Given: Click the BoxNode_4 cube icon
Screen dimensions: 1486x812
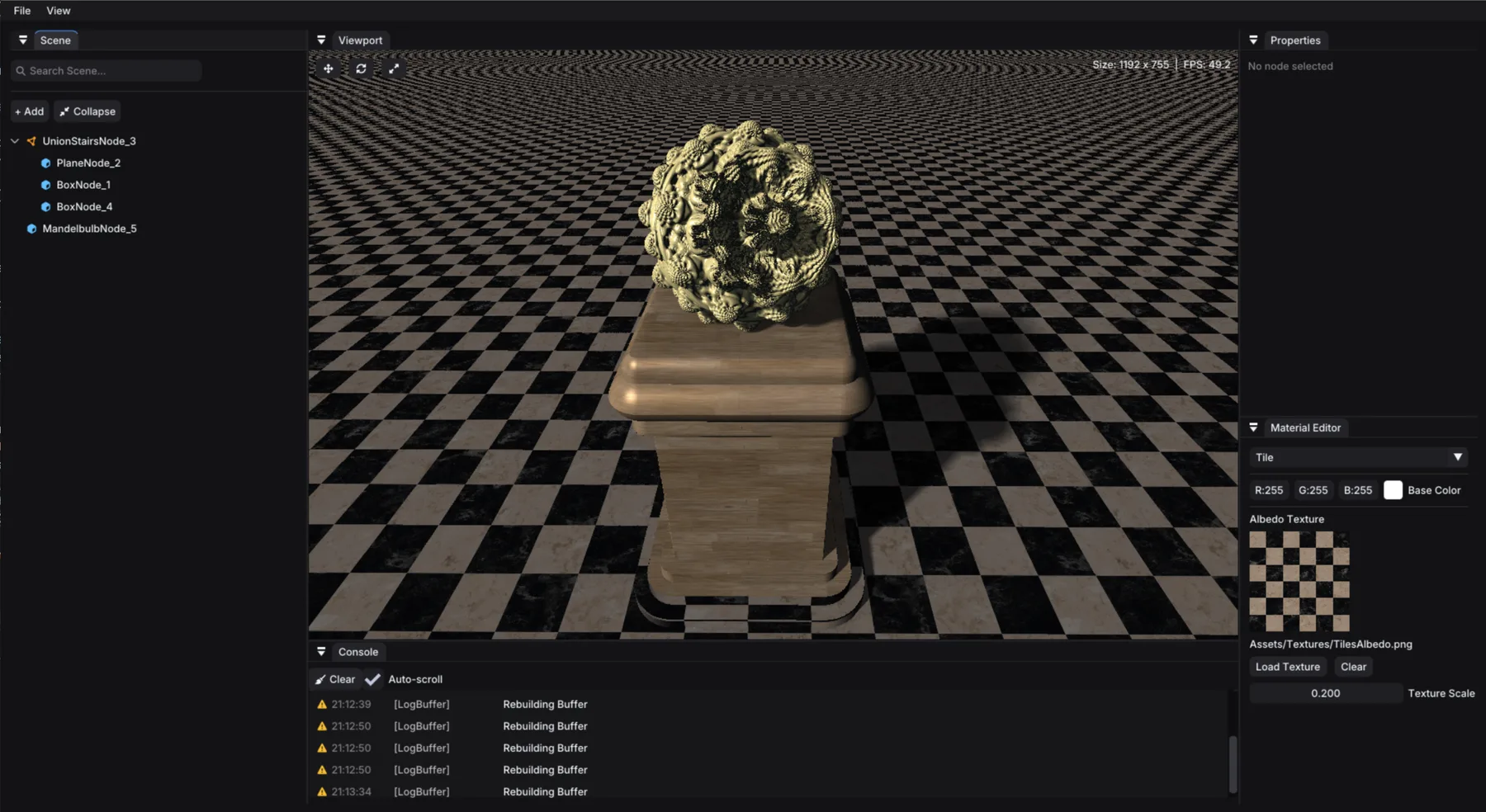Looking at the screenshot, I should tap(45, 207).
